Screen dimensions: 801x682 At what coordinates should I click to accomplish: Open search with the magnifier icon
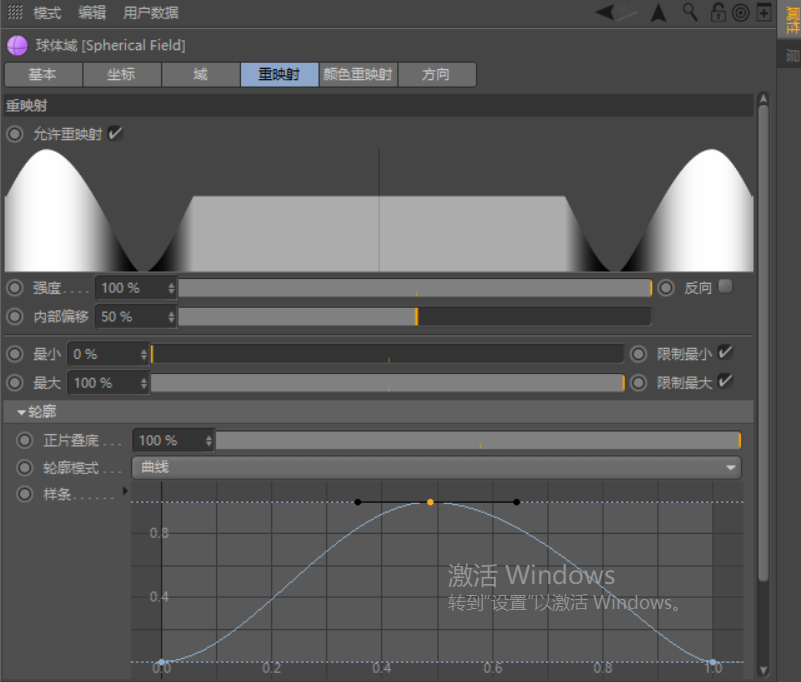point(690,12)
